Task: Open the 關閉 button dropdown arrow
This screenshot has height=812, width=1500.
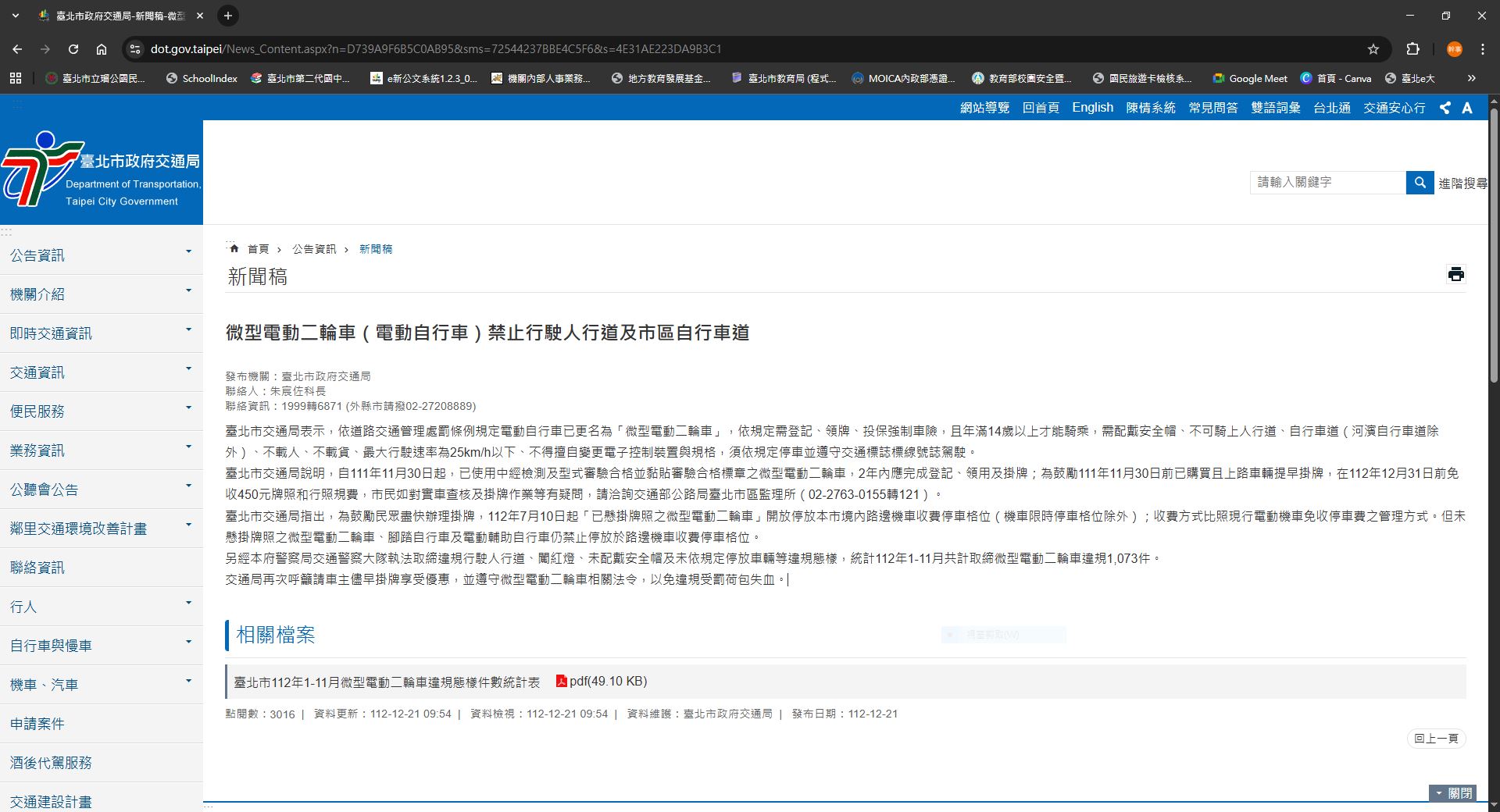Action: [x=1440, y=793]
